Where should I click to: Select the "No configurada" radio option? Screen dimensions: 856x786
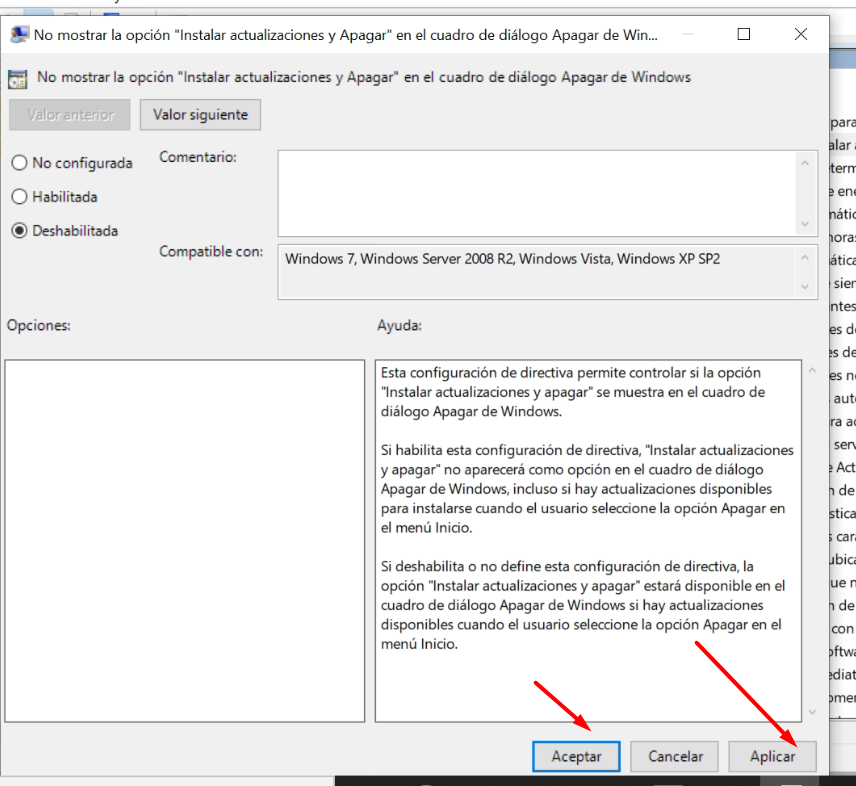[19, 163]
